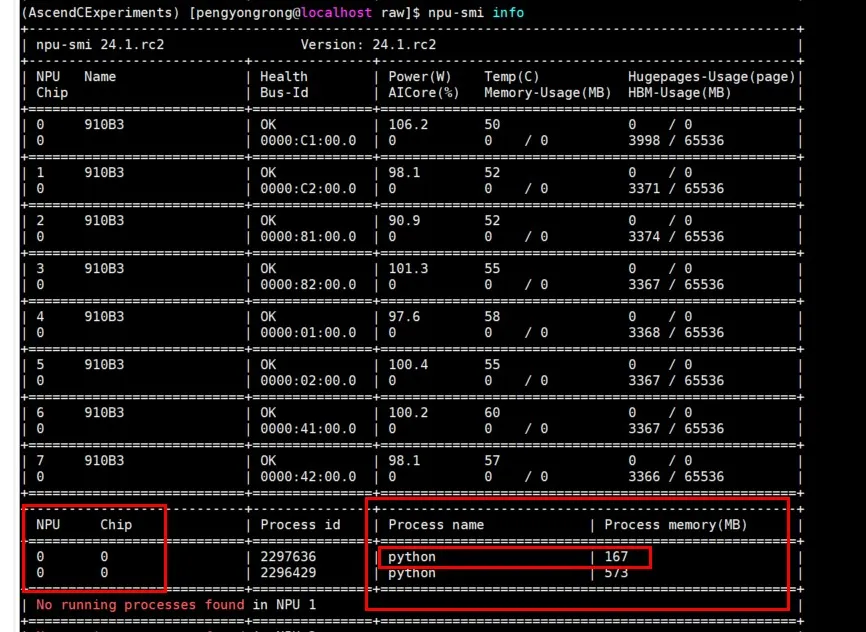This screenshot has width=866, height=632.
Task: Click the 'Bus-Id' column header
Action: (x=283, y=92)
